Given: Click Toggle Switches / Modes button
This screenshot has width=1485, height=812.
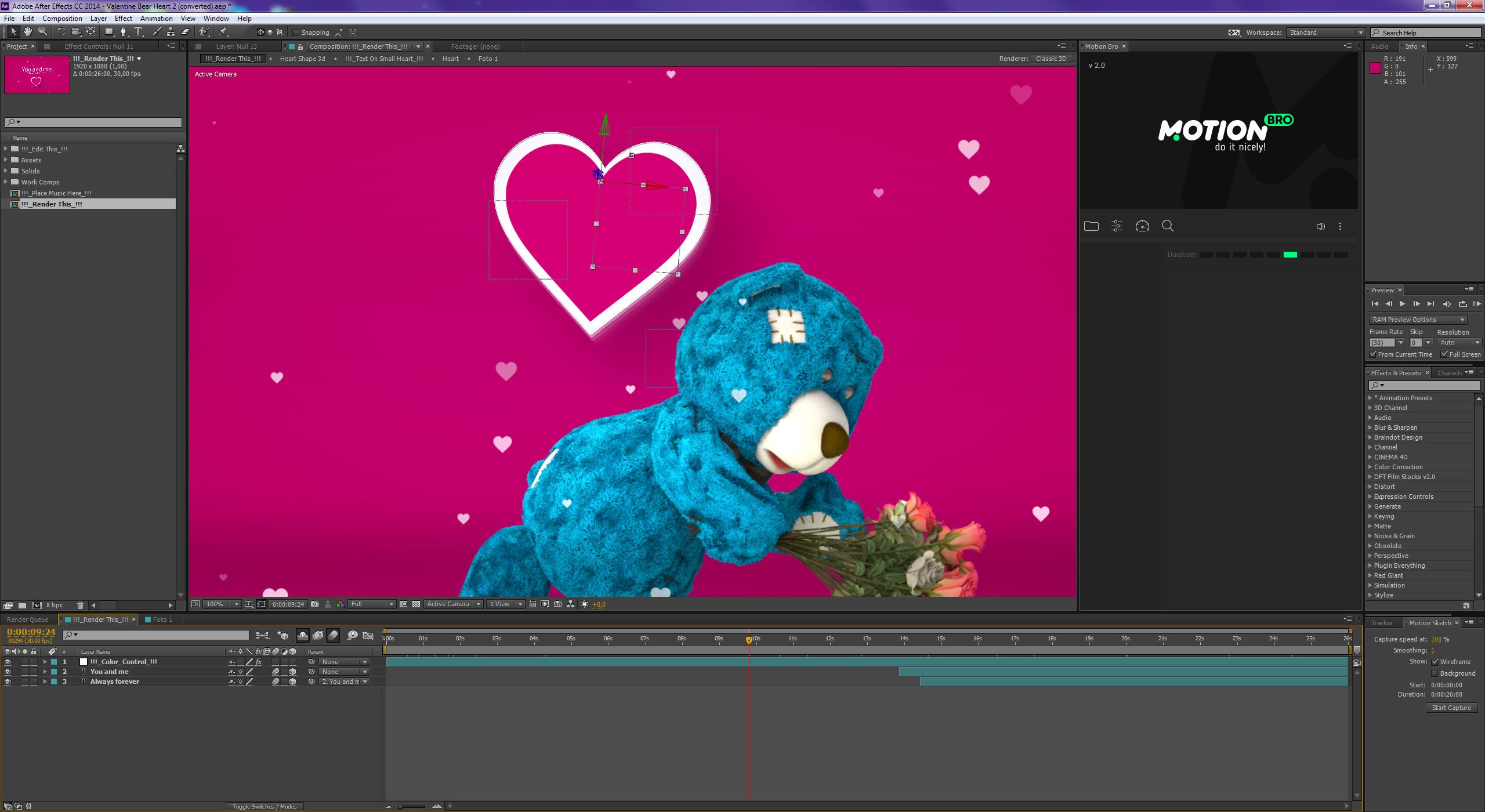Looking at the screenshot, I should pyautogui.click(x=265, y=806).
